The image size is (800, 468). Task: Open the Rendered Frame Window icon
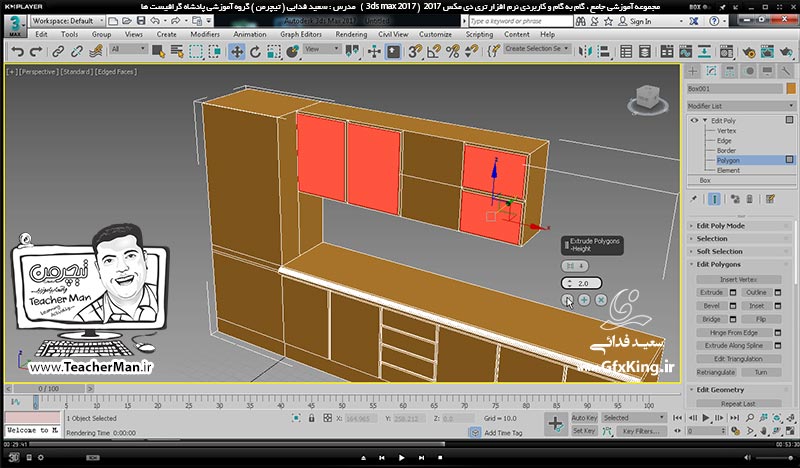[x=767, y=52]
